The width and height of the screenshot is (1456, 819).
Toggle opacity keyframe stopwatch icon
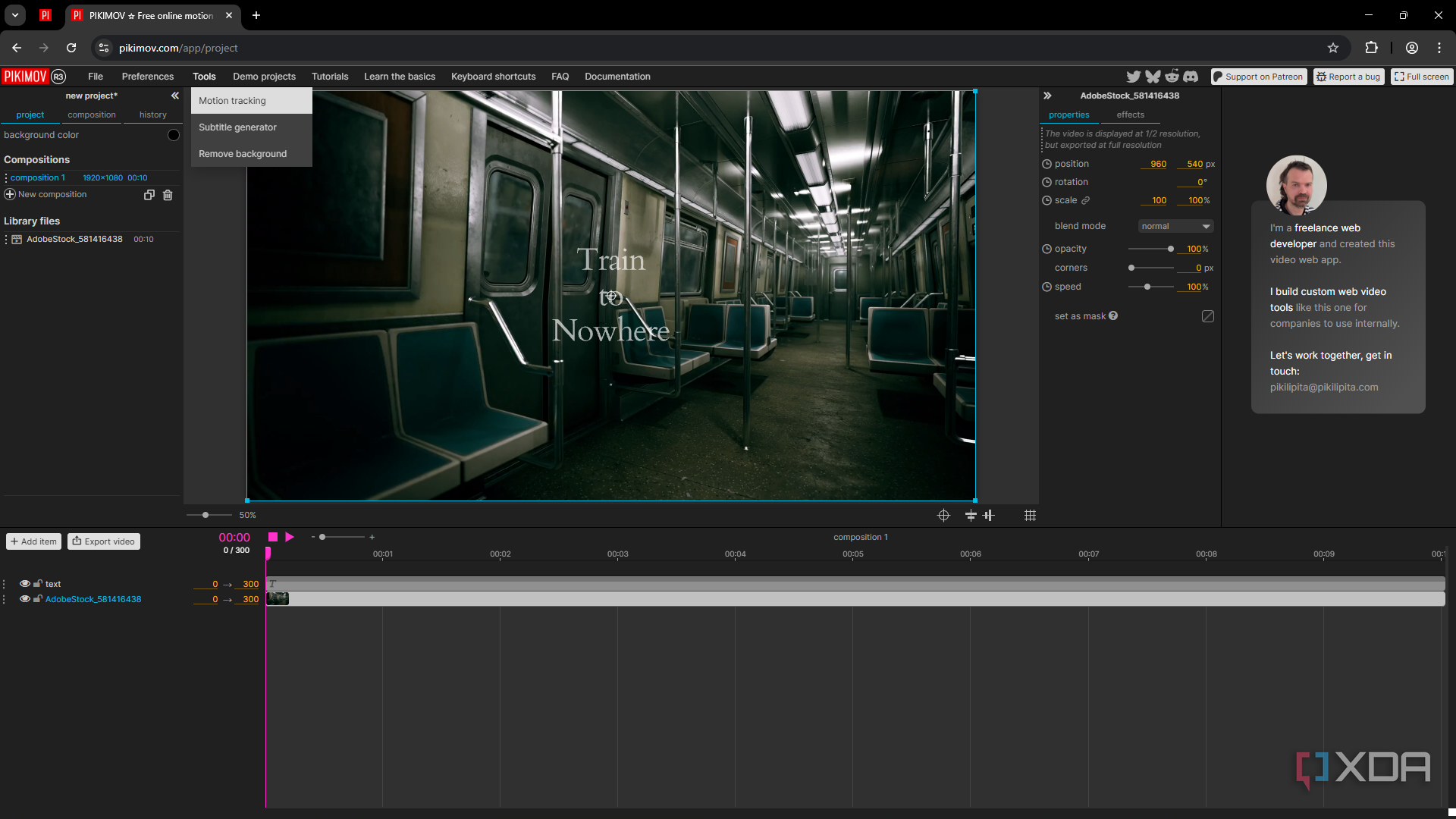point(1046,249)
